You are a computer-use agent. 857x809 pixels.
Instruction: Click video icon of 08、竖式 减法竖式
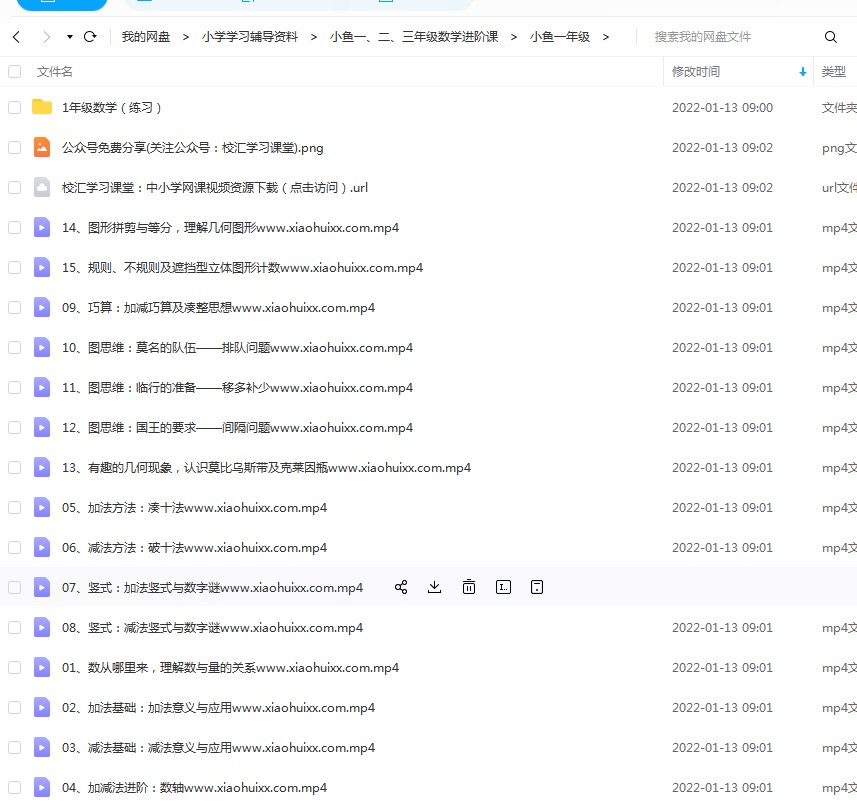tap(42, 627)
